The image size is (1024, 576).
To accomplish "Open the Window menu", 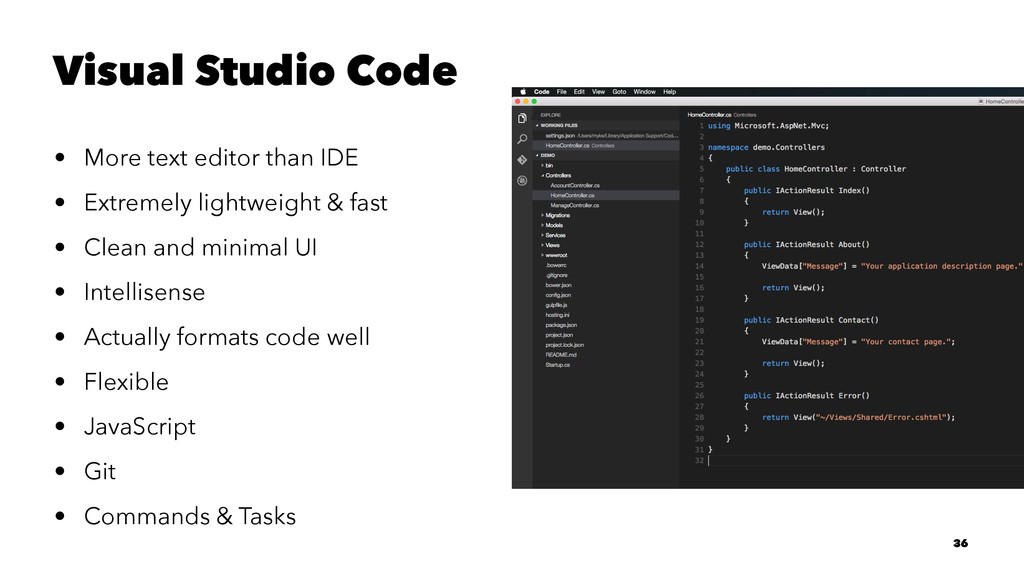I will pos(644,92).
